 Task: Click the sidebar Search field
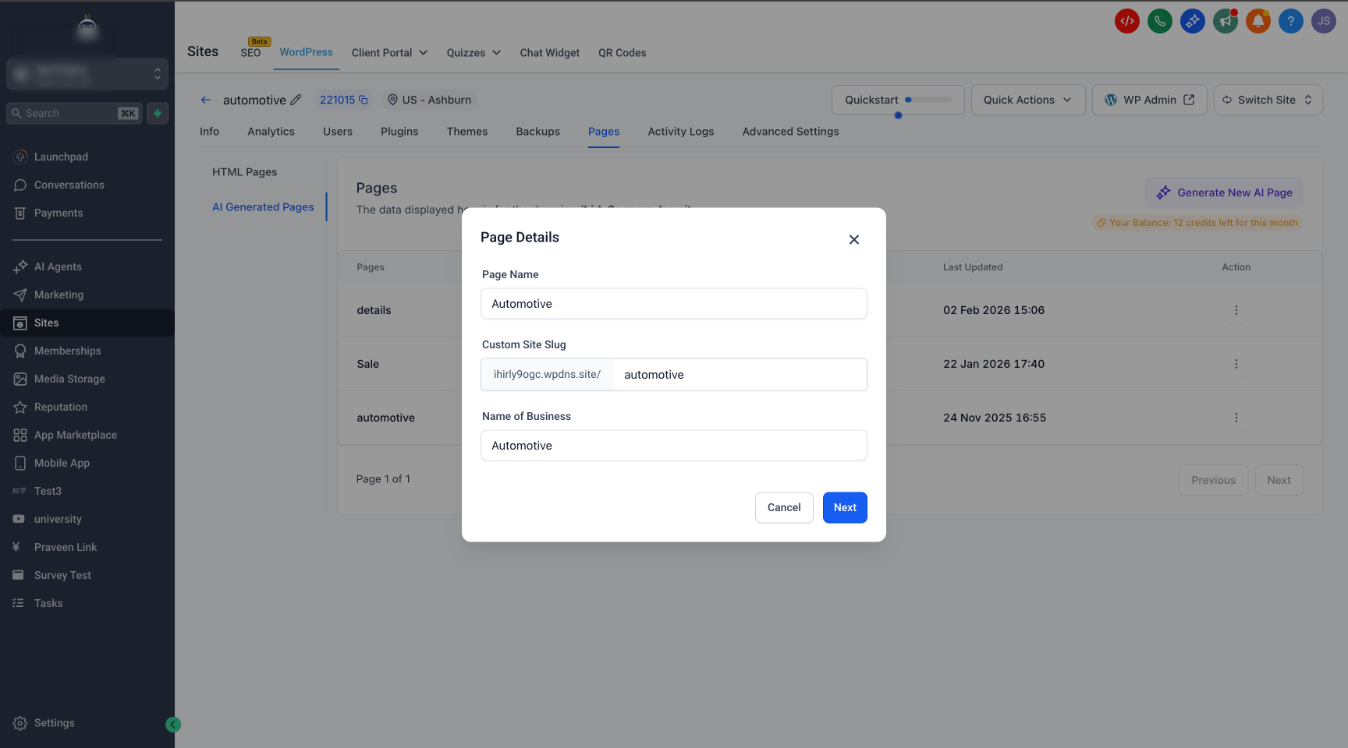click(x=73, y=113)
